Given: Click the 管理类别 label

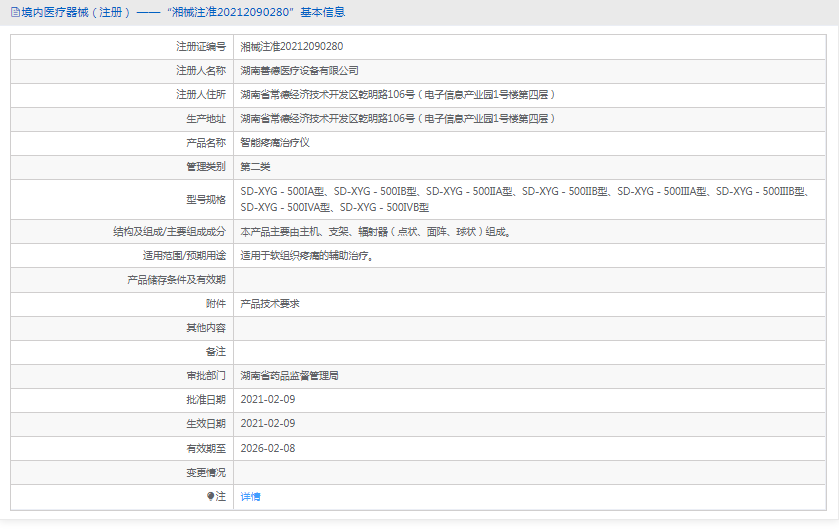Looking at the screenshot, I should 206,166.
